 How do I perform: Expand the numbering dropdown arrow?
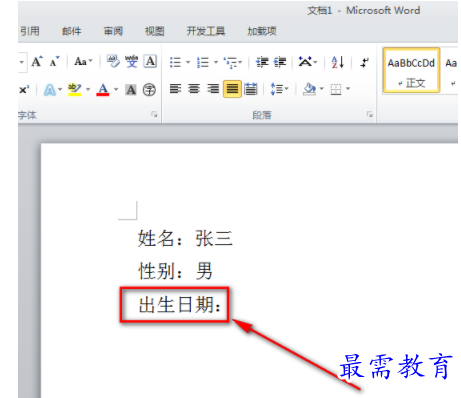pos(216,62)
